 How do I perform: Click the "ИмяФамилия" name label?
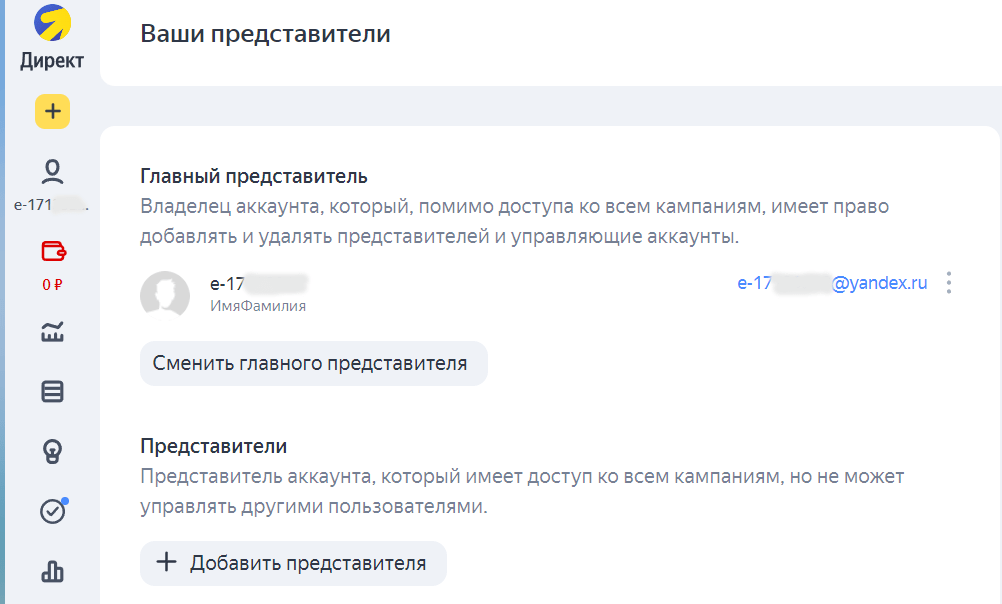[x=258, y=306]
